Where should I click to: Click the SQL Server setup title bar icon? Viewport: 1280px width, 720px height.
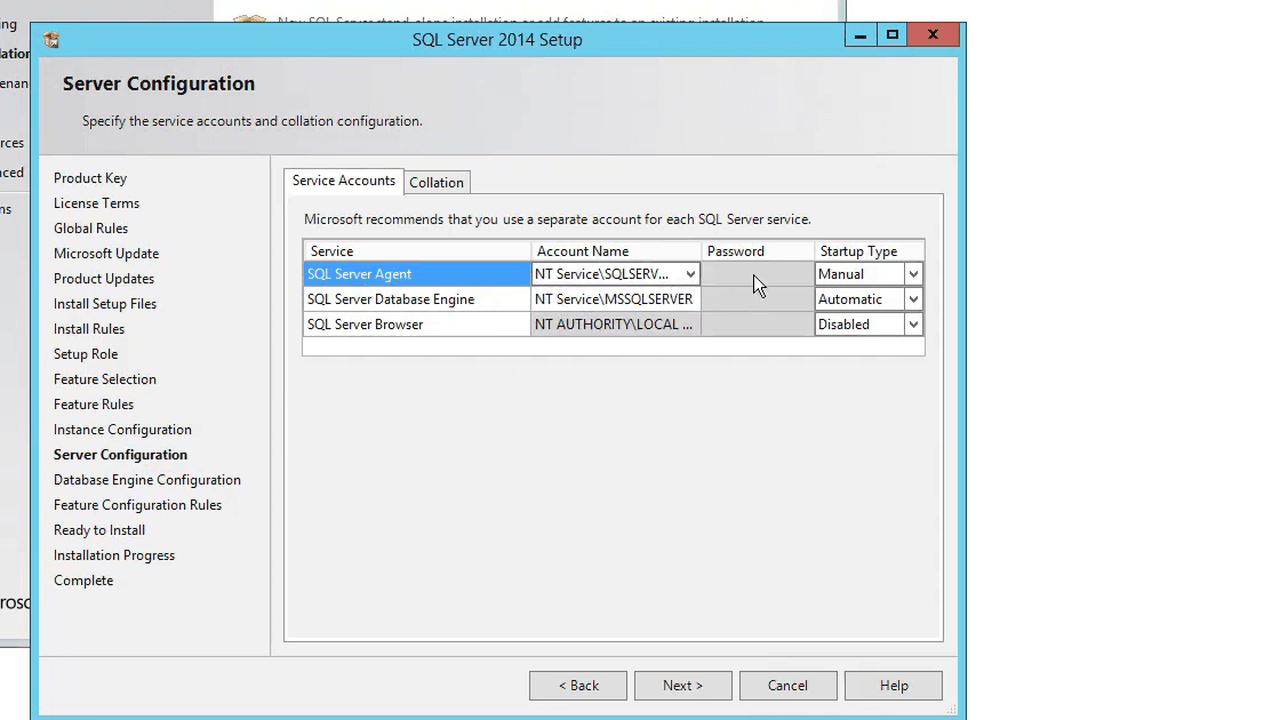pyautogui.click(x=51, y=40)
